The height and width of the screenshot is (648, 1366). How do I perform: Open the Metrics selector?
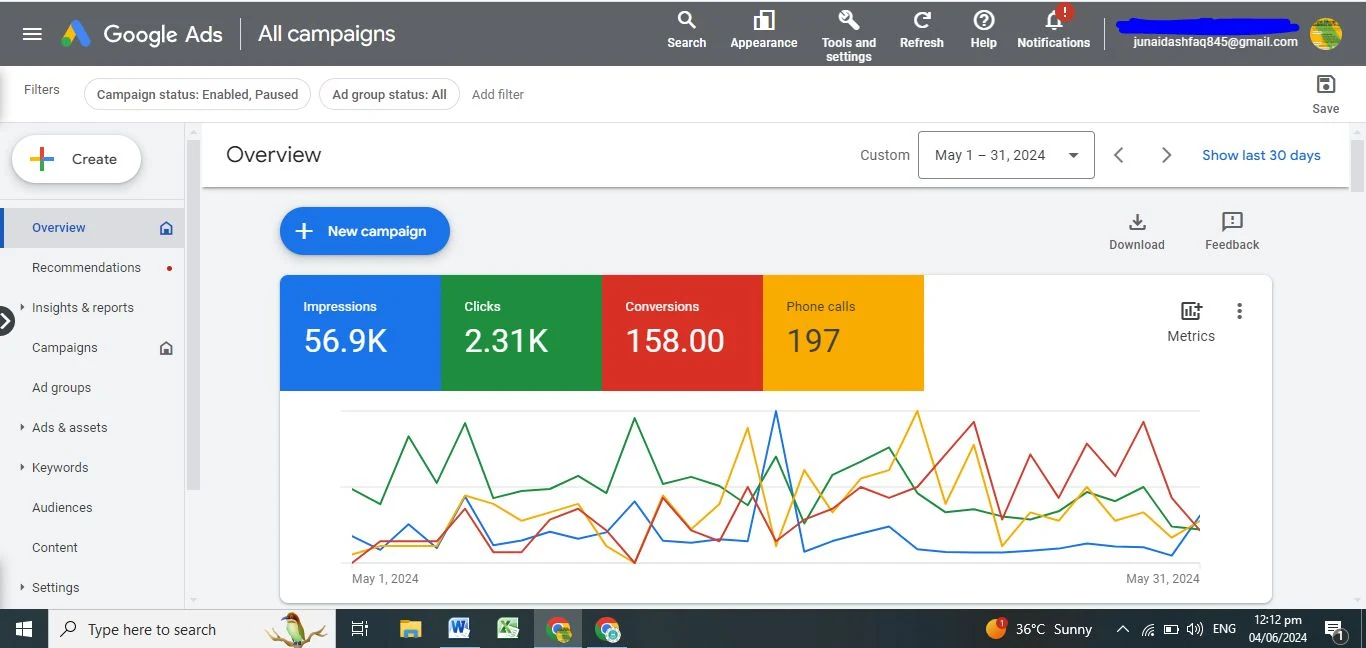coord(1191,322)
